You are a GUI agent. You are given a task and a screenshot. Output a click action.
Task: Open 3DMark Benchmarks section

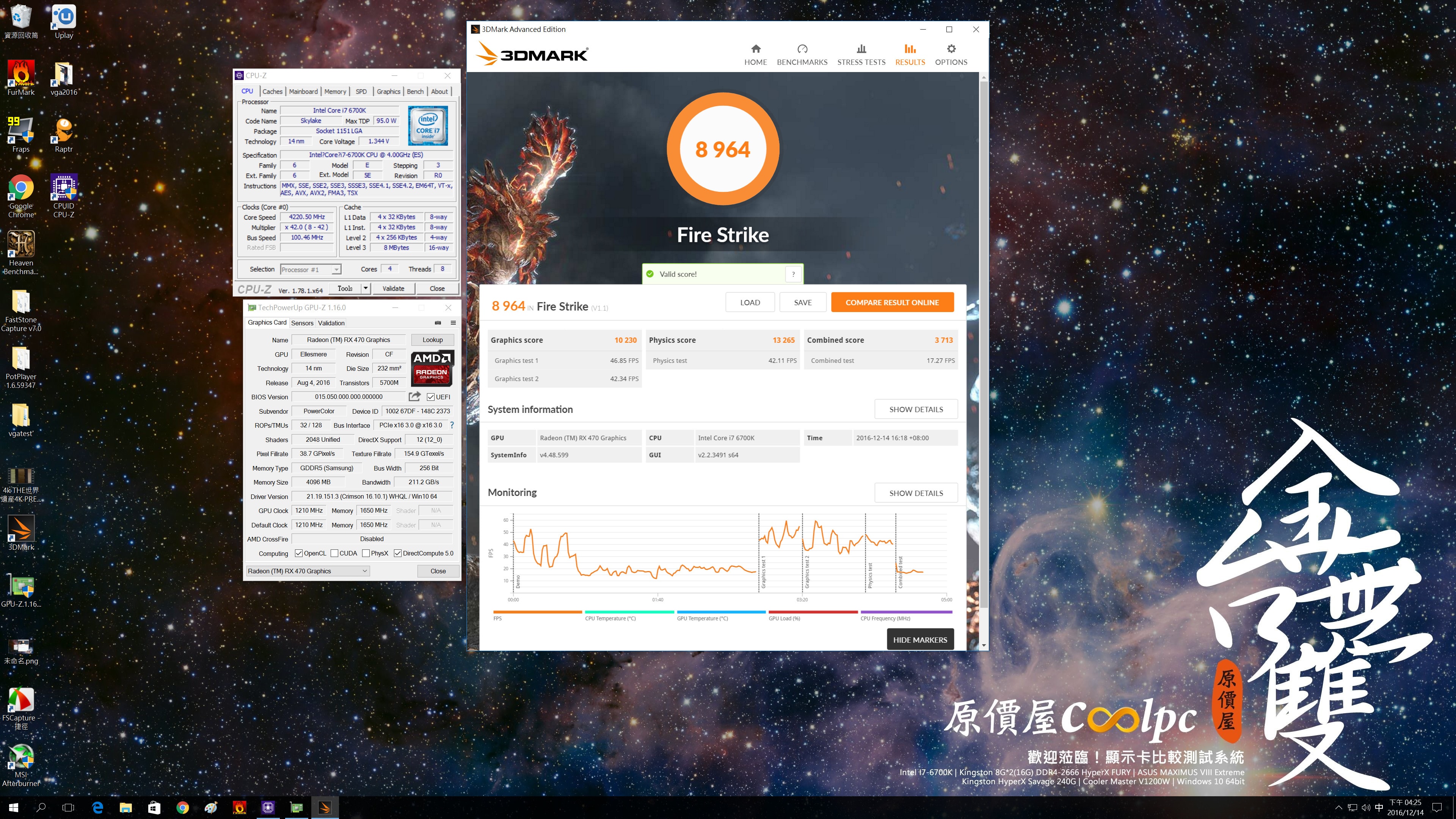pos(802,55)
